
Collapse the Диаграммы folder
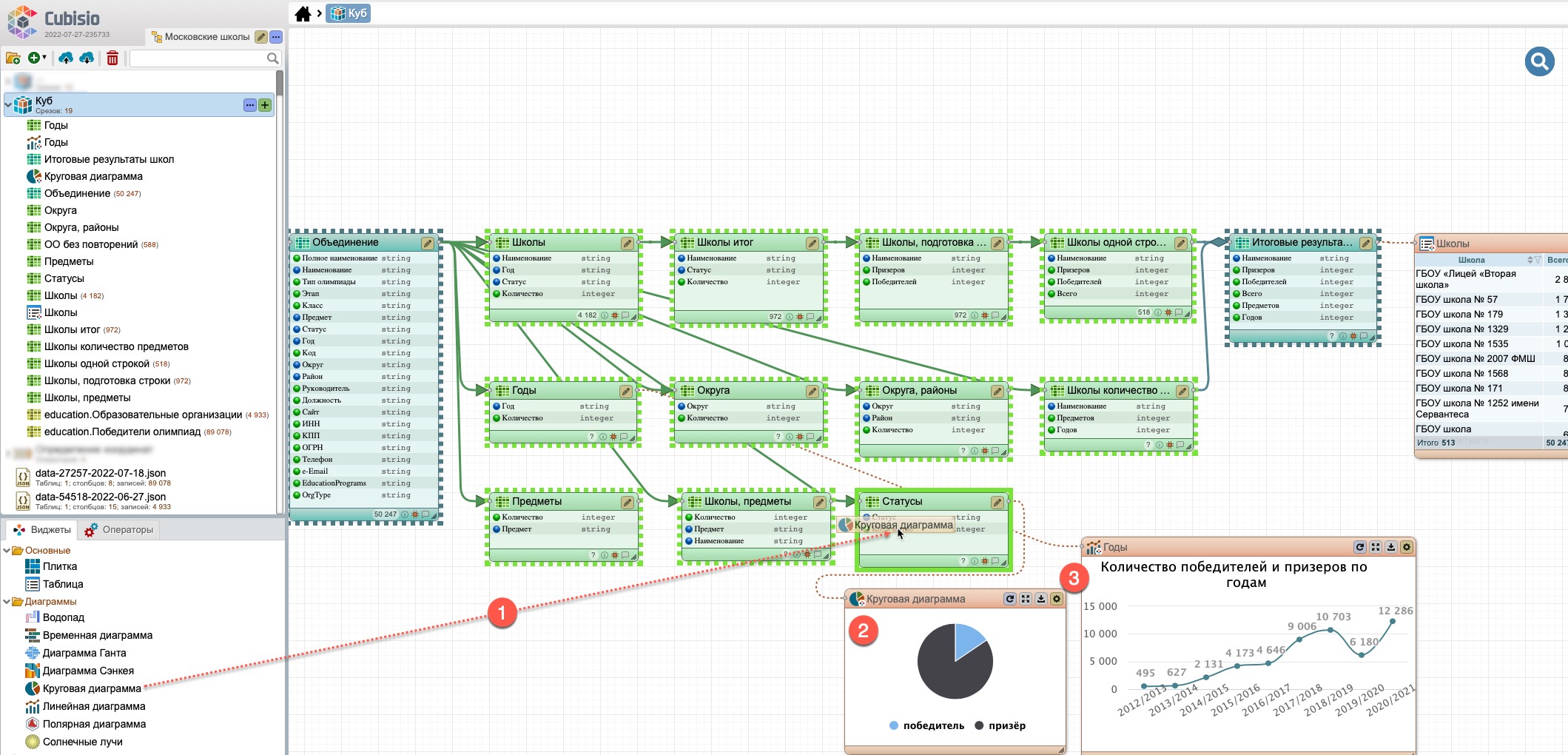pyautogui.click(x=7, y=602)
